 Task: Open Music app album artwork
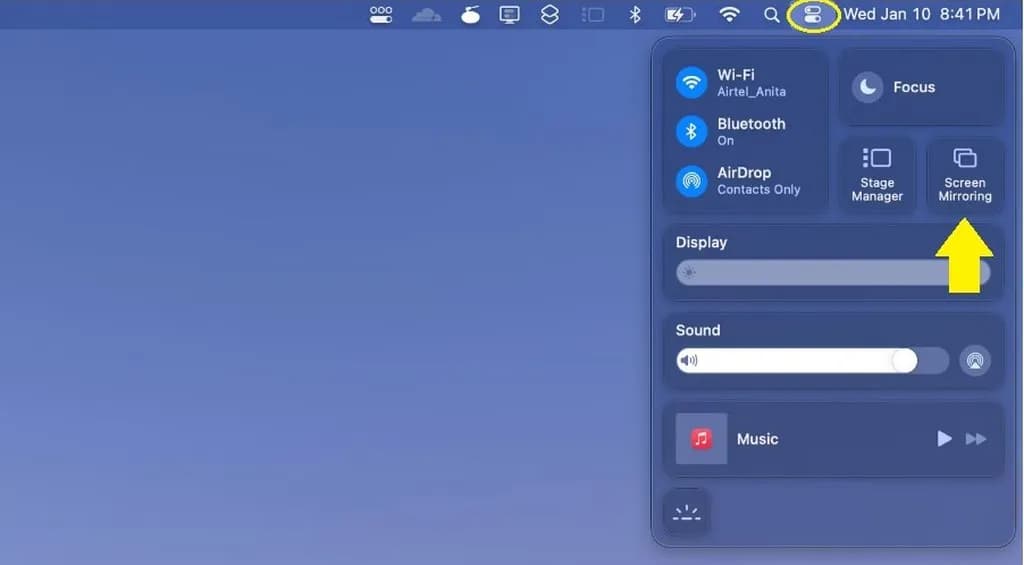[x=701, y=439]
